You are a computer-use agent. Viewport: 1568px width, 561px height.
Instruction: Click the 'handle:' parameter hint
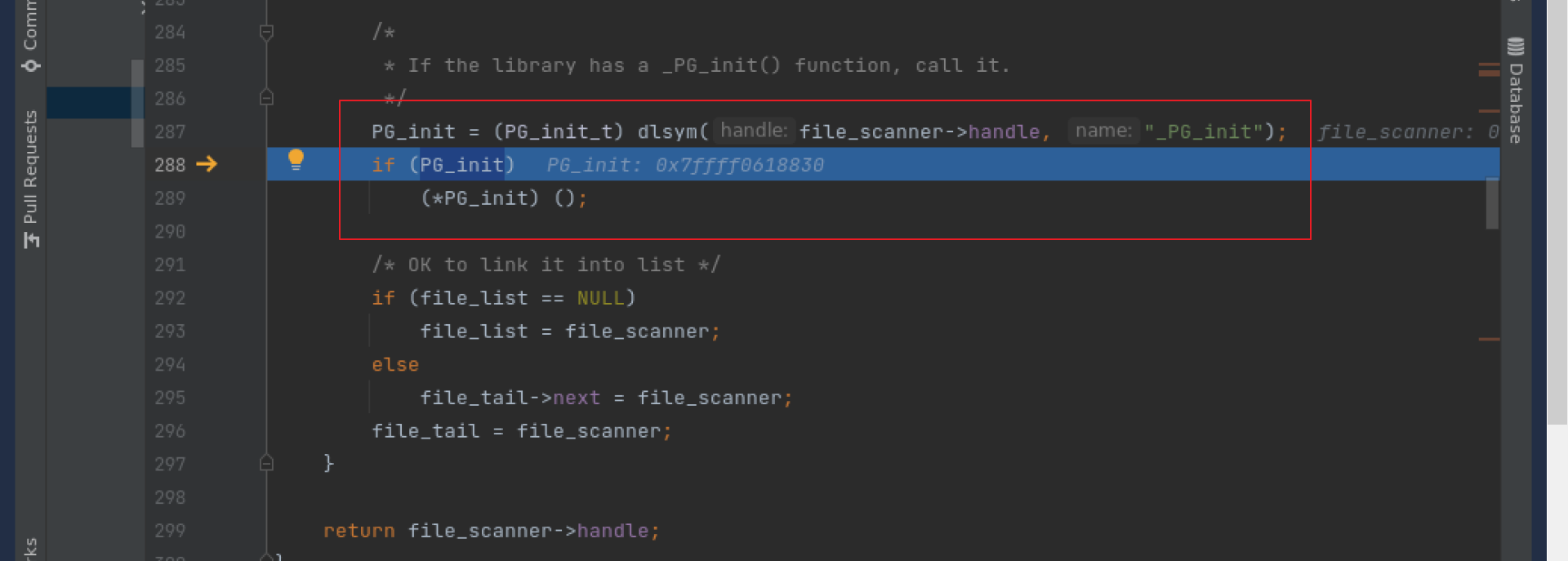(x=754, y=131)
